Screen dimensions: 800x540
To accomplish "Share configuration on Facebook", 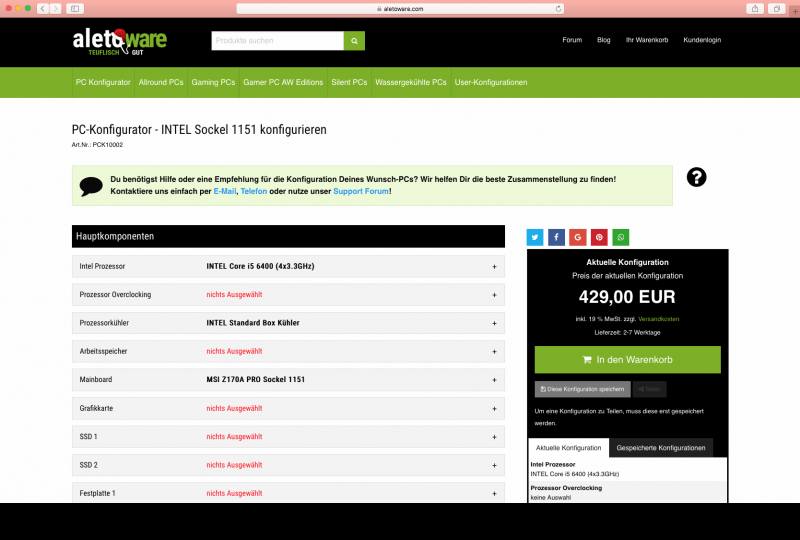I will click(556, 237).
